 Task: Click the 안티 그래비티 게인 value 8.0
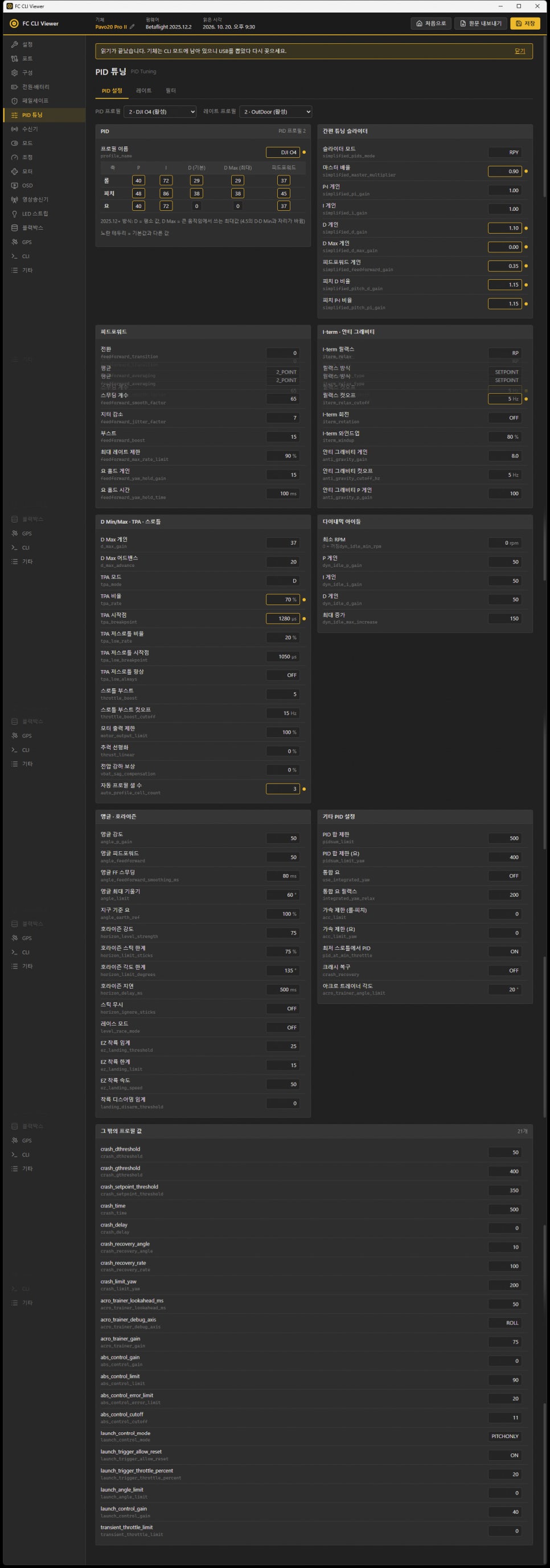[x=505, y=456]
